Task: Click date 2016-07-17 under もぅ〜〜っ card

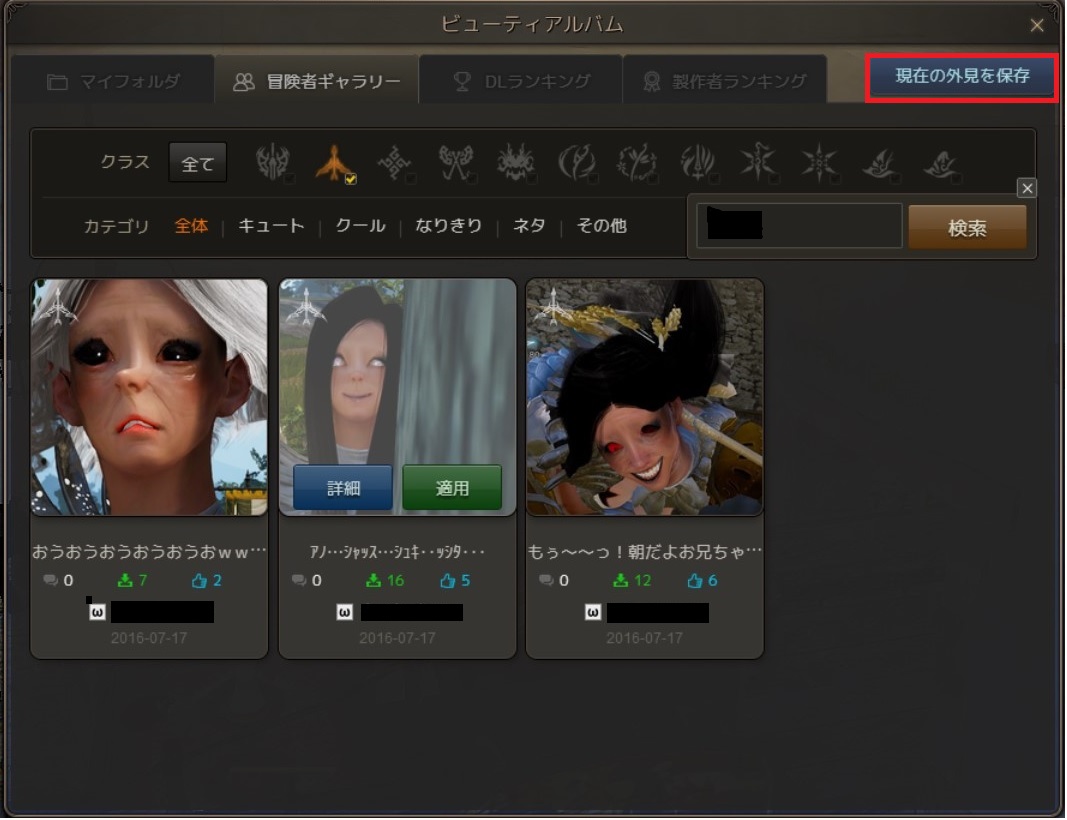Action: (644, 638)
